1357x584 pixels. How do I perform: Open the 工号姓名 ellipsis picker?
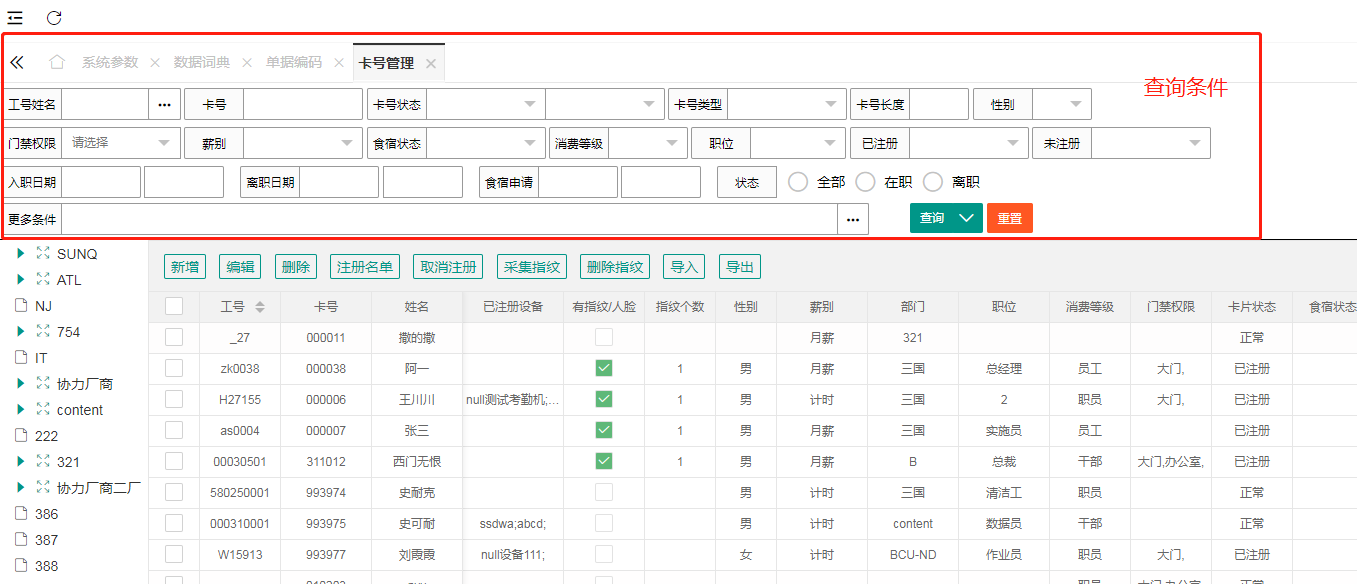pyautogui.click(x=165, y=104)
